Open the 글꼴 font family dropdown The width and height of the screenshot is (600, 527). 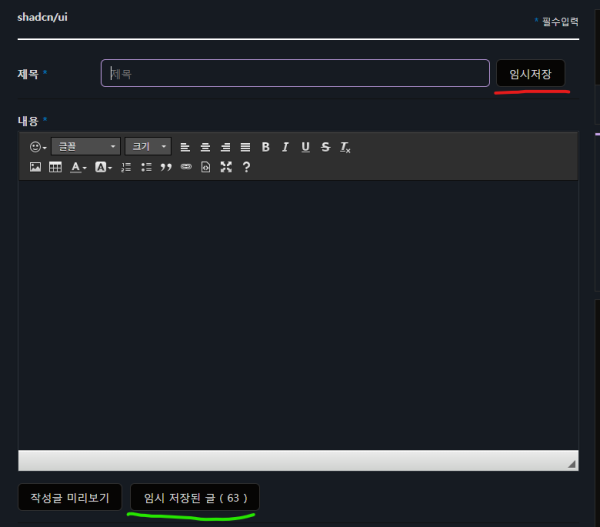[86, 147]
